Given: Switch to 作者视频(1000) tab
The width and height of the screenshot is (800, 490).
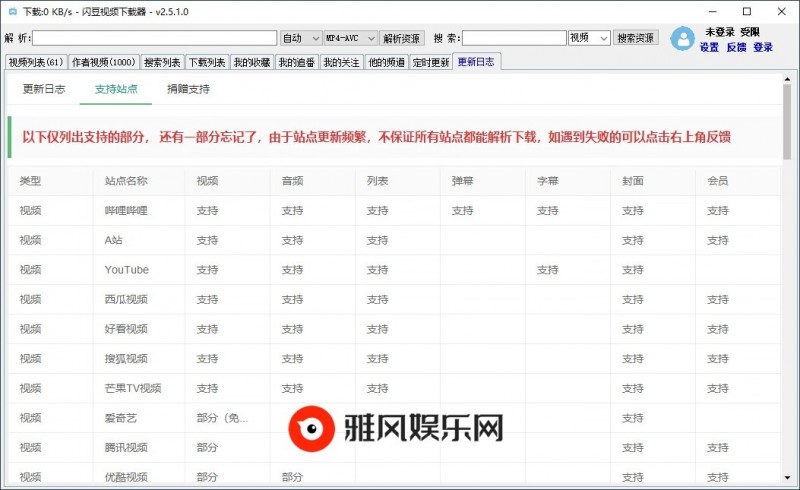Looking at the screenshot, I should pyautogui.click(x=104, y=62).
